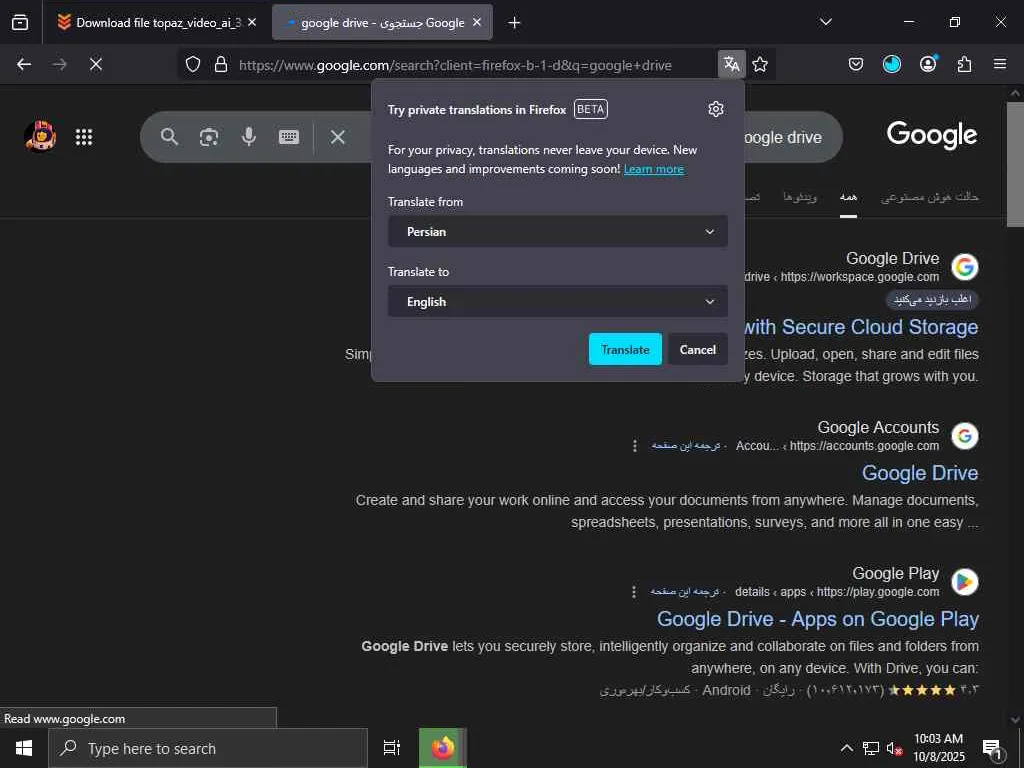Open Firefox account icon

[928, 64]
